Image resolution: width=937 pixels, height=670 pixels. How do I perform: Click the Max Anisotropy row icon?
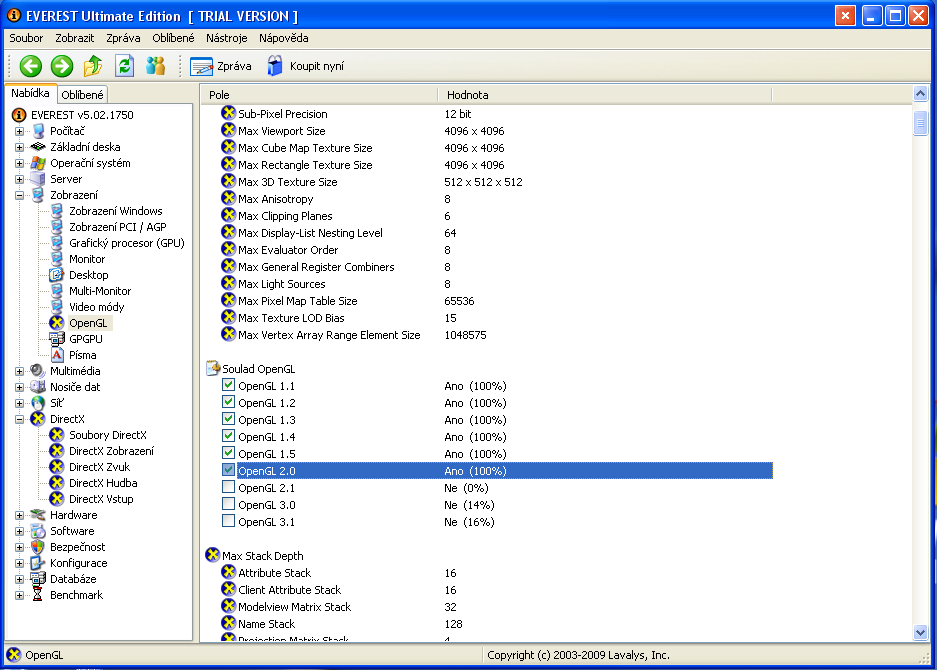click(x=228, y=198)
